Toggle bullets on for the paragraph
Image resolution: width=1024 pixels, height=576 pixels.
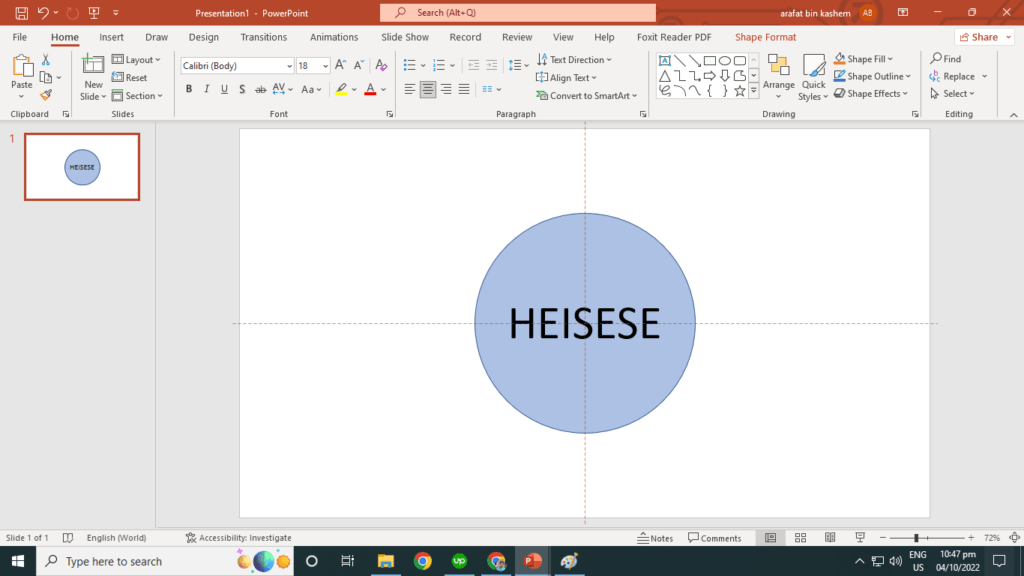[x=411, y=64]
